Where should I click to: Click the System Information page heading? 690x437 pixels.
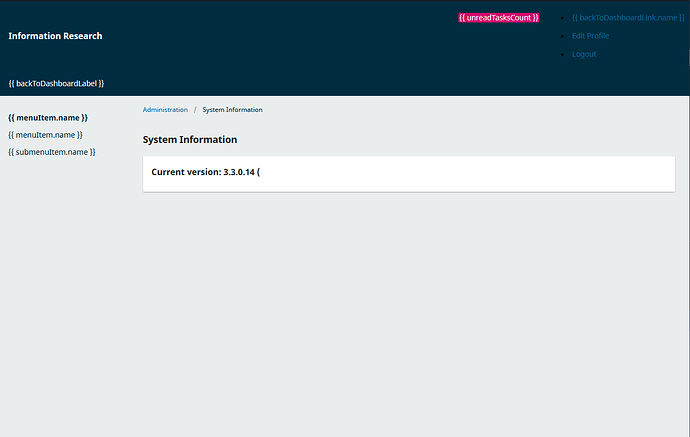tap(190, 140)
